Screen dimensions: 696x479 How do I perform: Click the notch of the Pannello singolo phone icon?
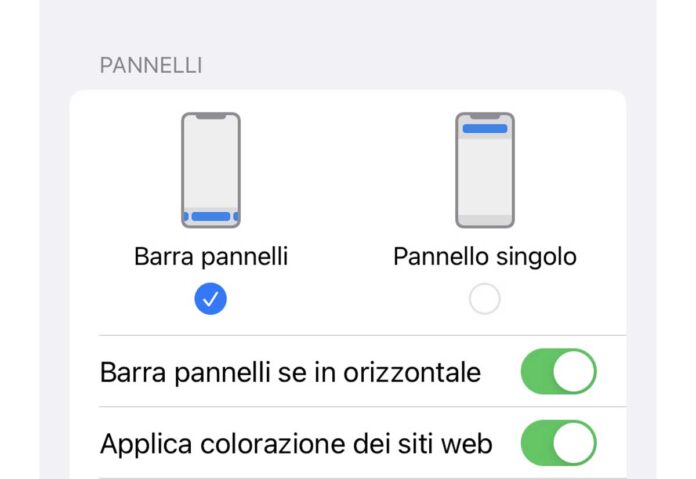485,116
